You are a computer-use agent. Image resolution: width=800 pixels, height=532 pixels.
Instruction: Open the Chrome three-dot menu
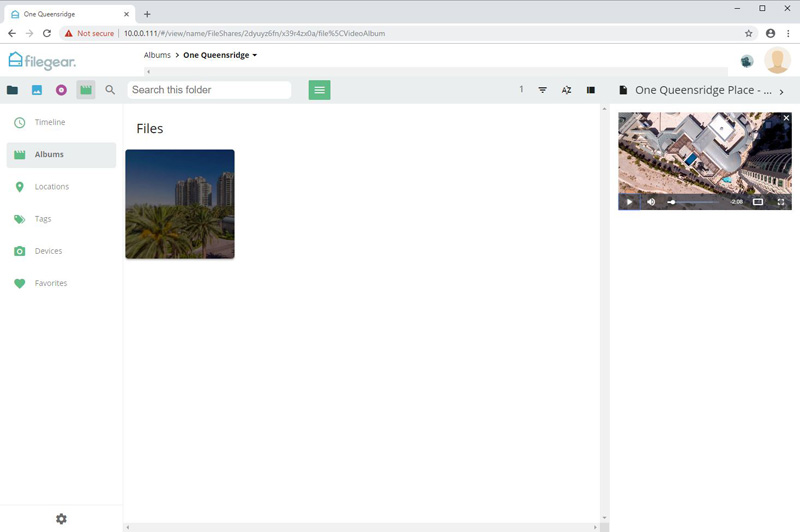788,33
